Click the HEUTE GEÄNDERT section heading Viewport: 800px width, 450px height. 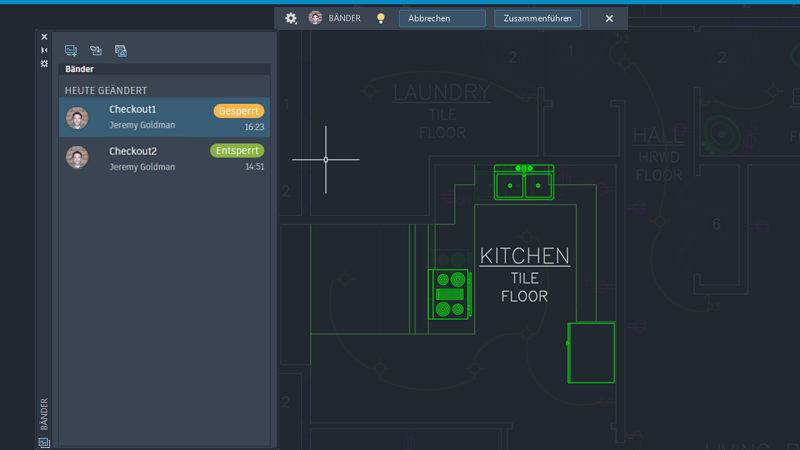pyautogui.click(x=106, y=90)
